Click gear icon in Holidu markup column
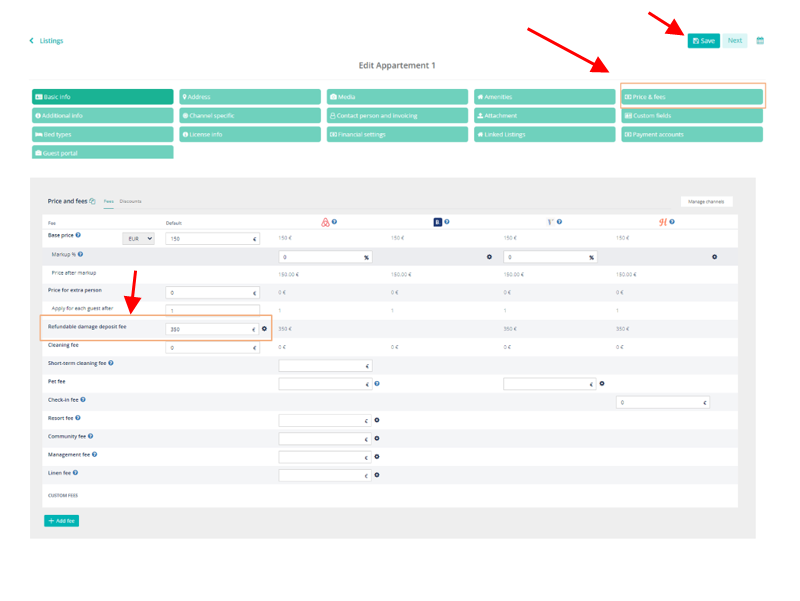 point(714,257)
